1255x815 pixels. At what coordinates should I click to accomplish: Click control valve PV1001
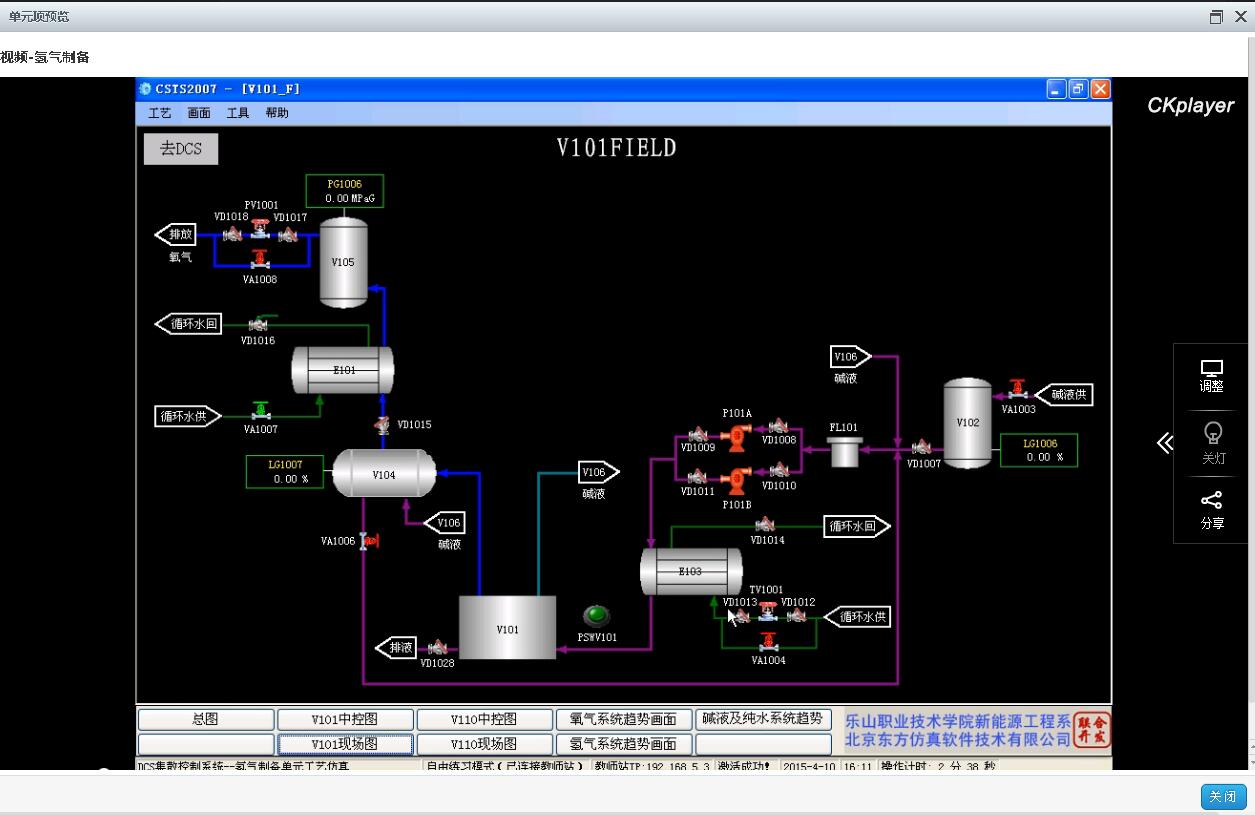coord(260,229)
